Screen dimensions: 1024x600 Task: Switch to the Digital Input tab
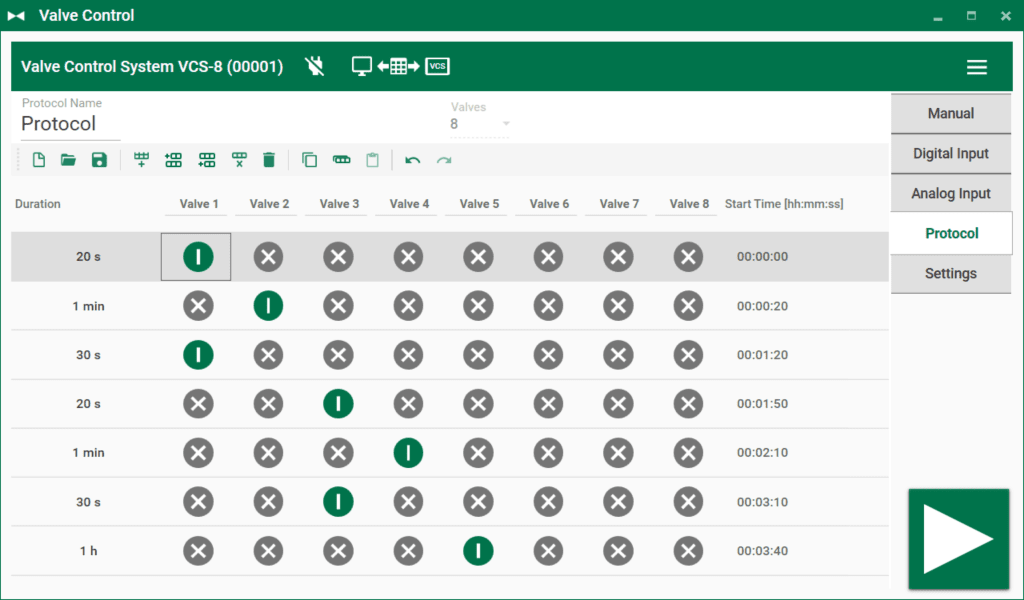click(x=950, y=153)
